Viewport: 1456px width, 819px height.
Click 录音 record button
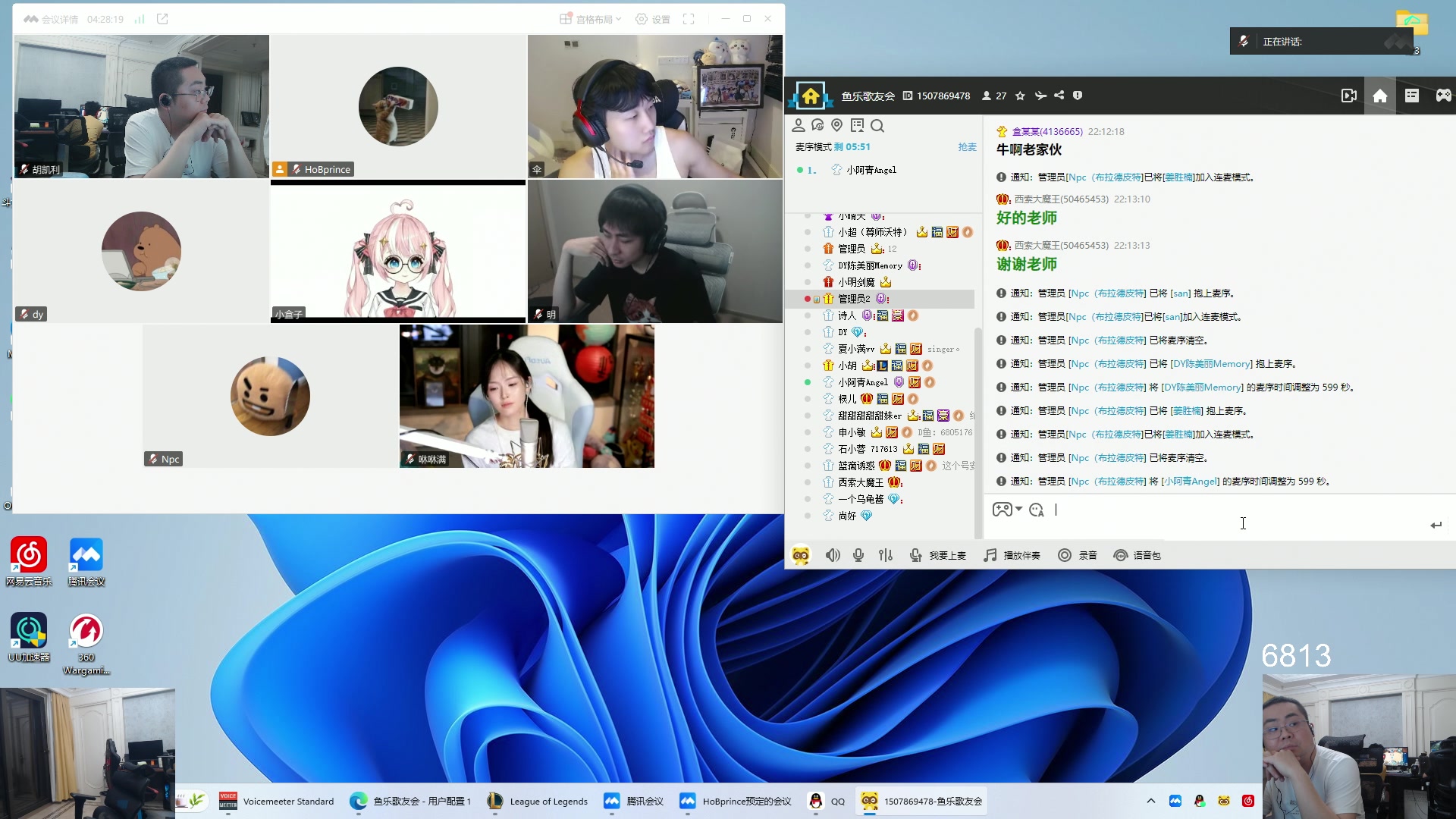1078,556
